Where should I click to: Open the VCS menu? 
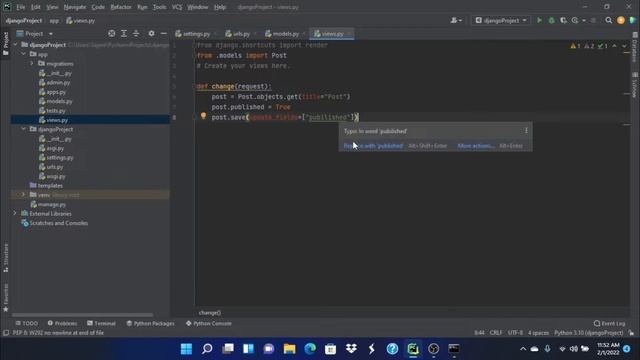(177, 7)
